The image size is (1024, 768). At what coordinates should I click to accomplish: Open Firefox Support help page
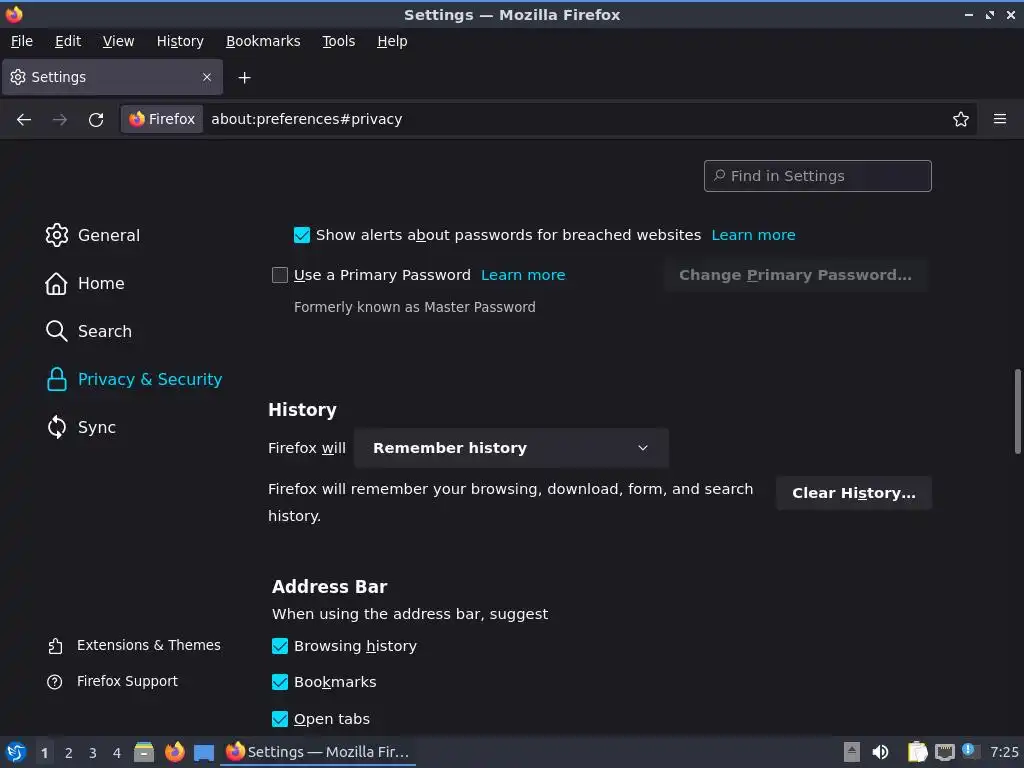112,681
